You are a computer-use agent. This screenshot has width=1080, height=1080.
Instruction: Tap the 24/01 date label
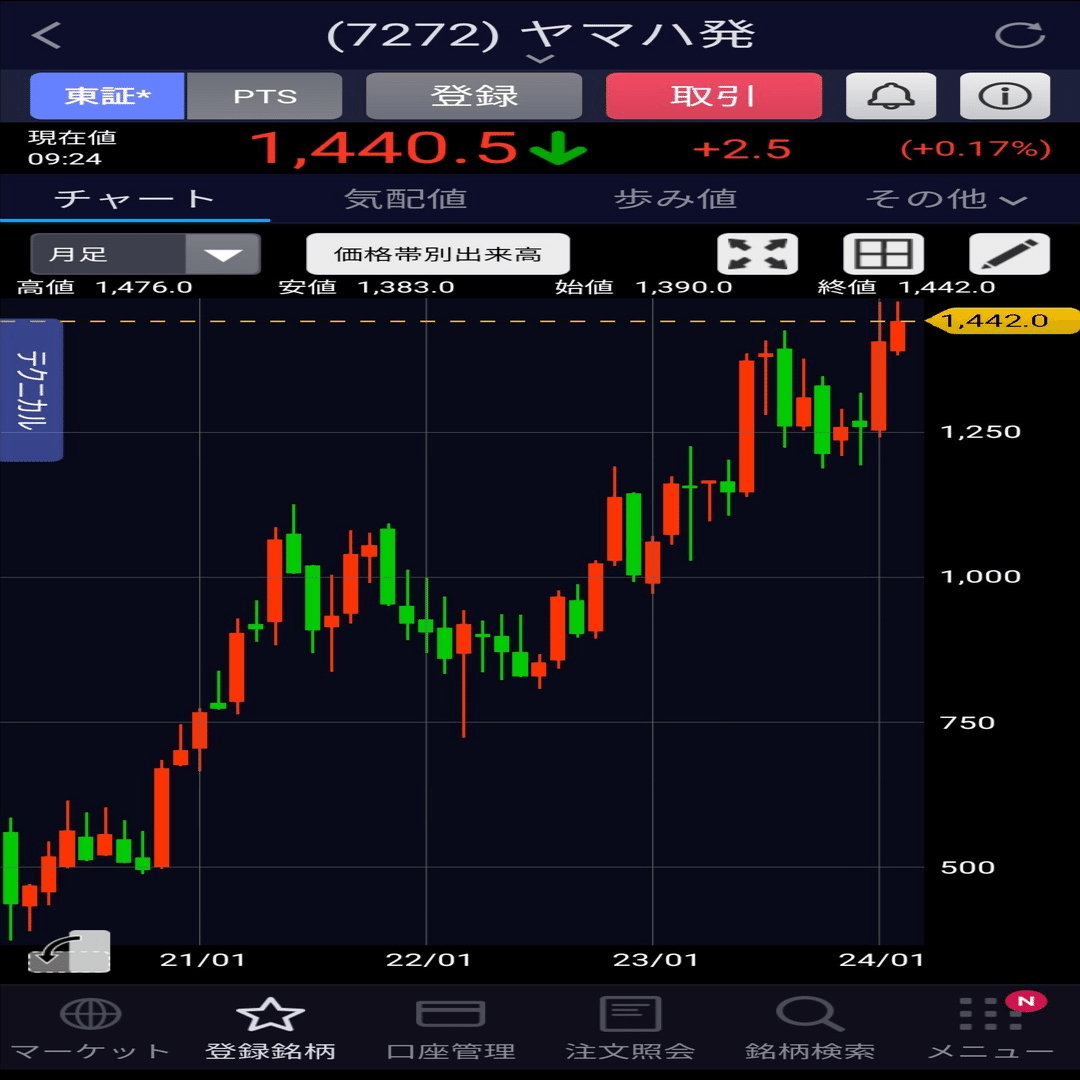point(881,959)
